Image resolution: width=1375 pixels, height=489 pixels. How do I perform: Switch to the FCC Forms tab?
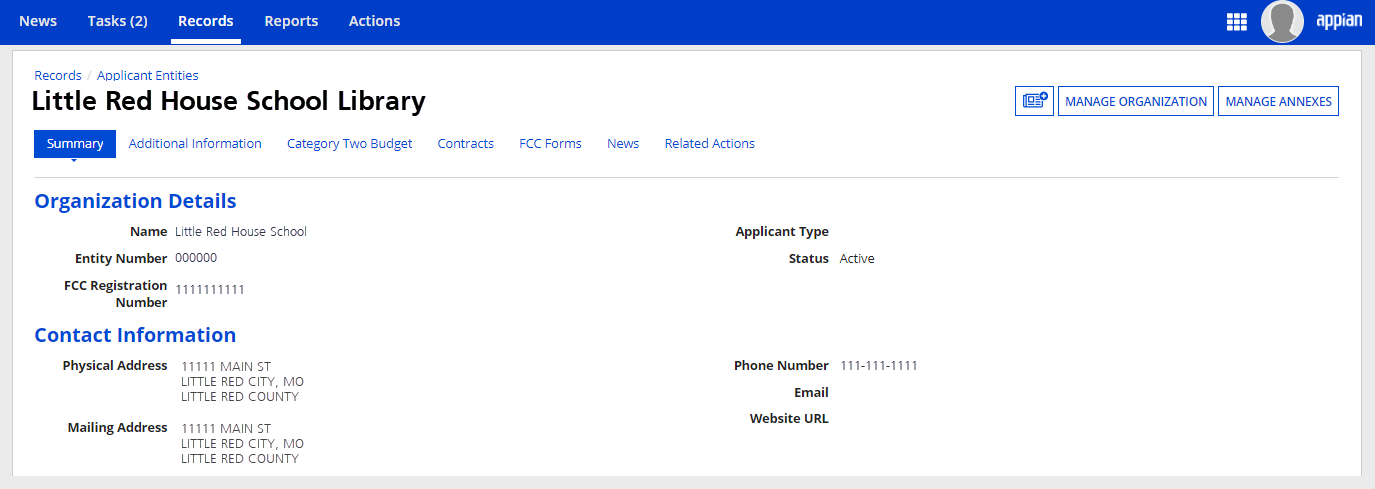tap(550, 144)
